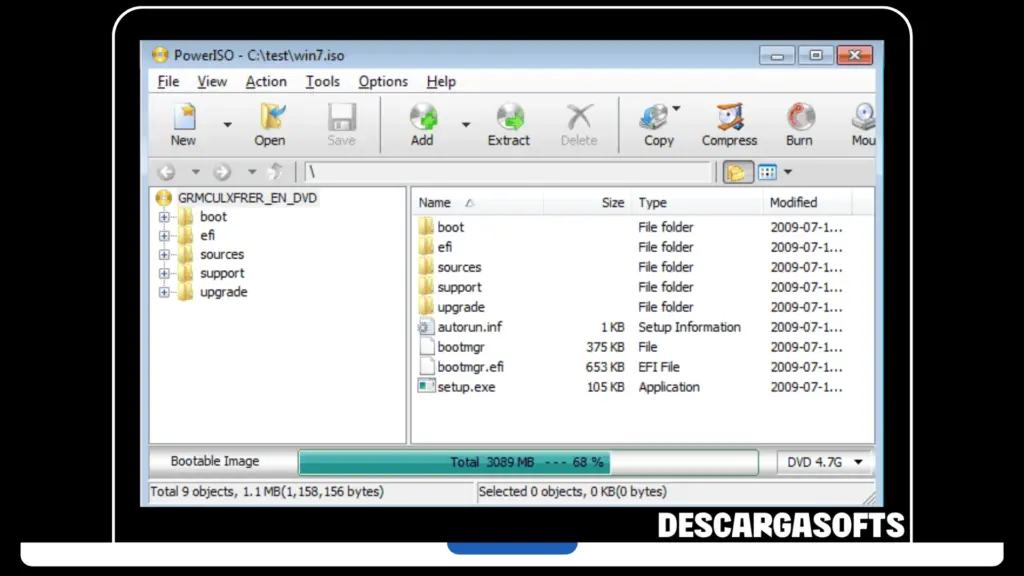
Task: Expand the sources folder in the tree
Action: pos(165,255)
